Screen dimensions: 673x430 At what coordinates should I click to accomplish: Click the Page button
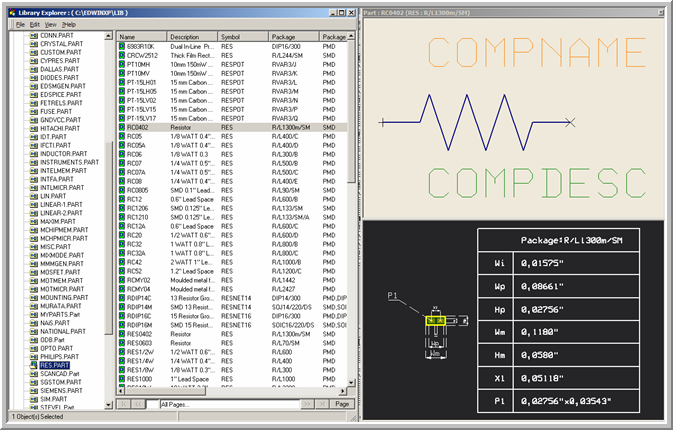tap(342, 404)
